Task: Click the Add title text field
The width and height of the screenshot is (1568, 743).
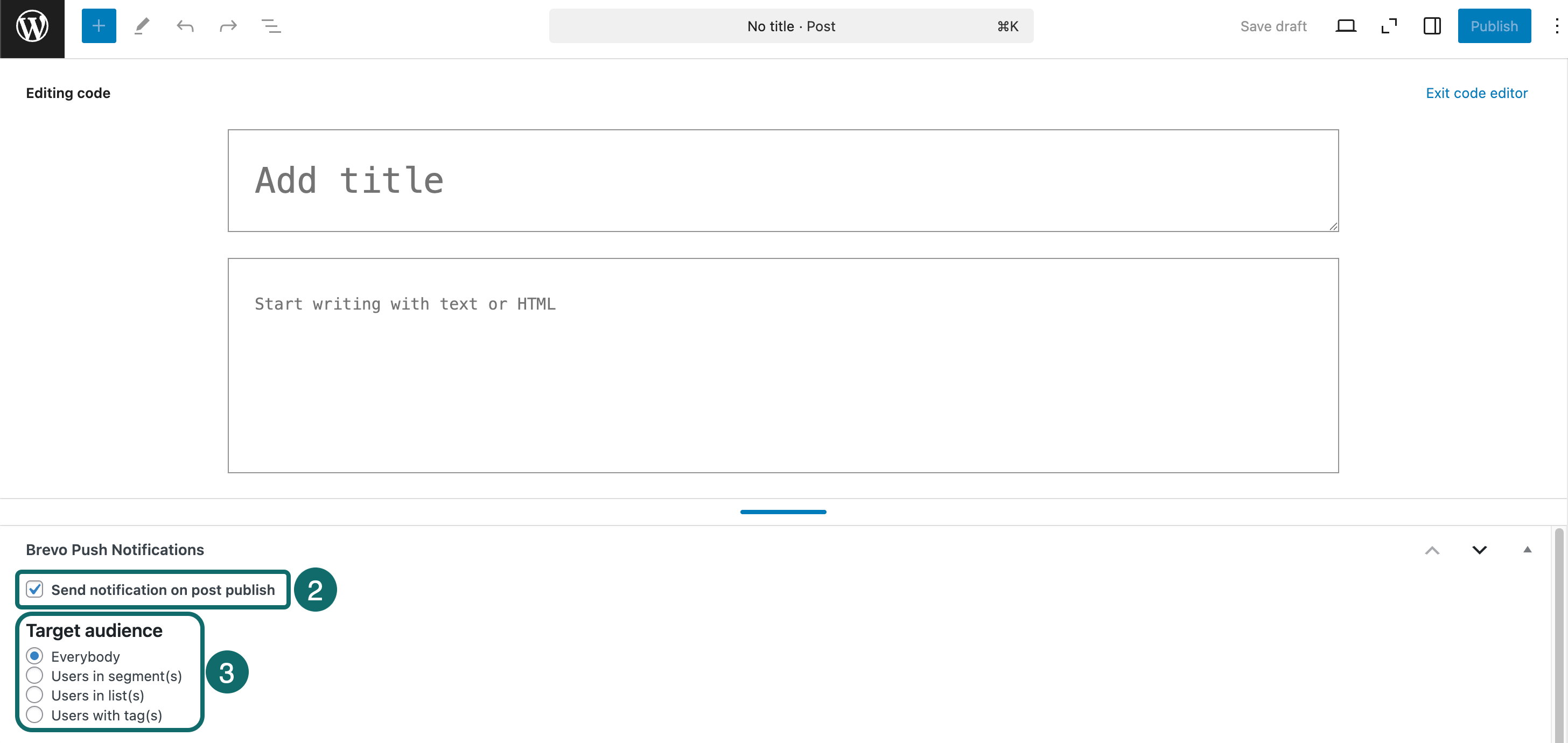Action: coord(783,181)
